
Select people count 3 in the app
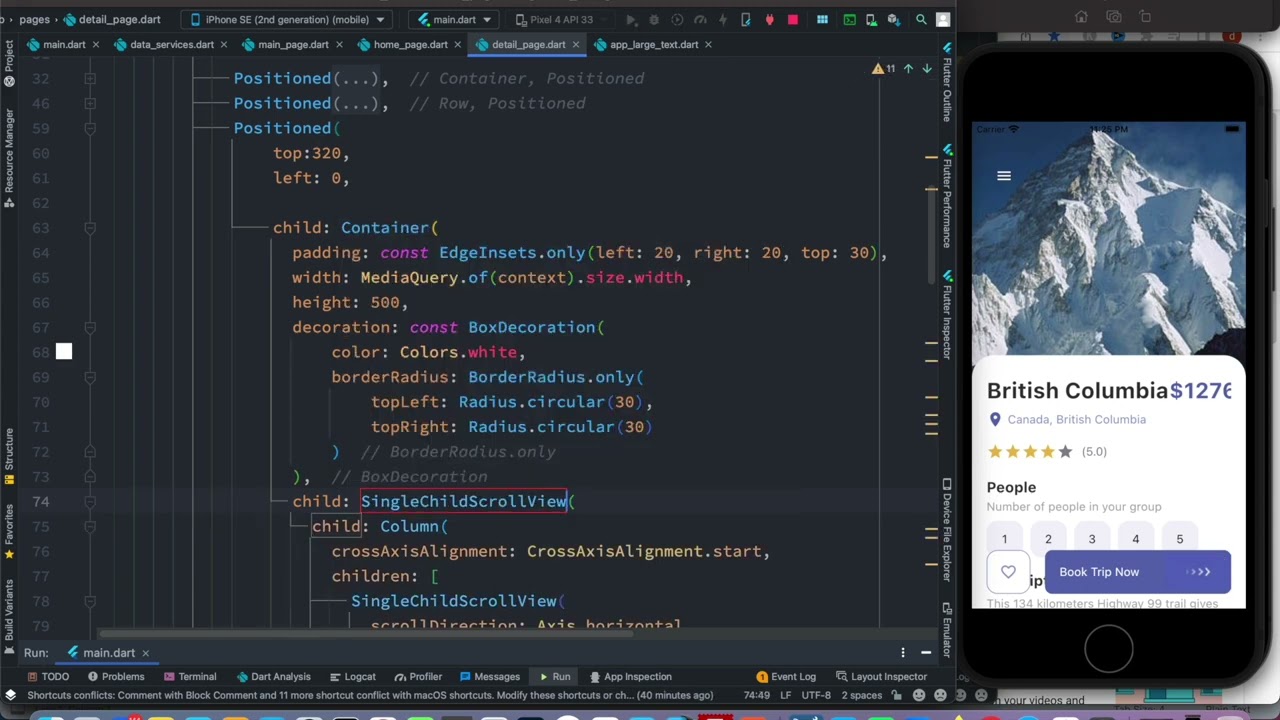click(x=1092, y=539)
